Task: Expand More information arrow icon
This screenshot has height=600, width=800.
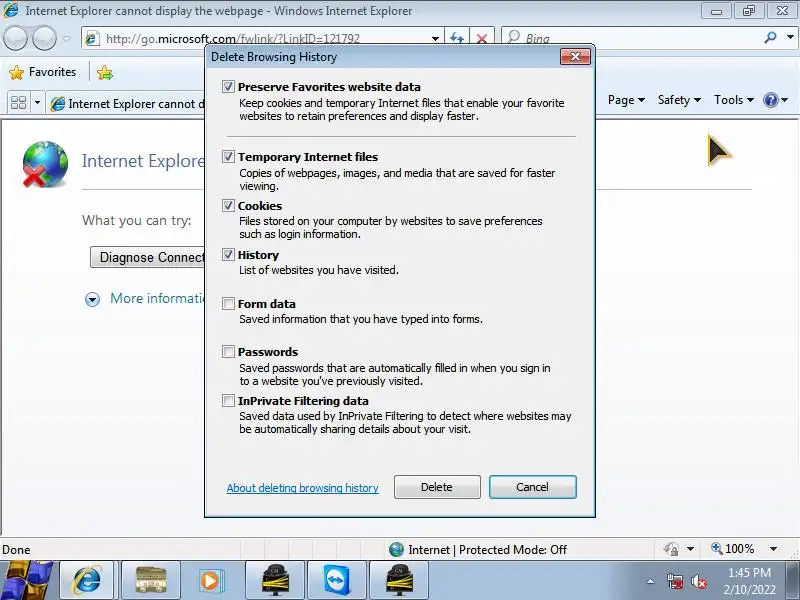Action: click(x=92, y=299)
